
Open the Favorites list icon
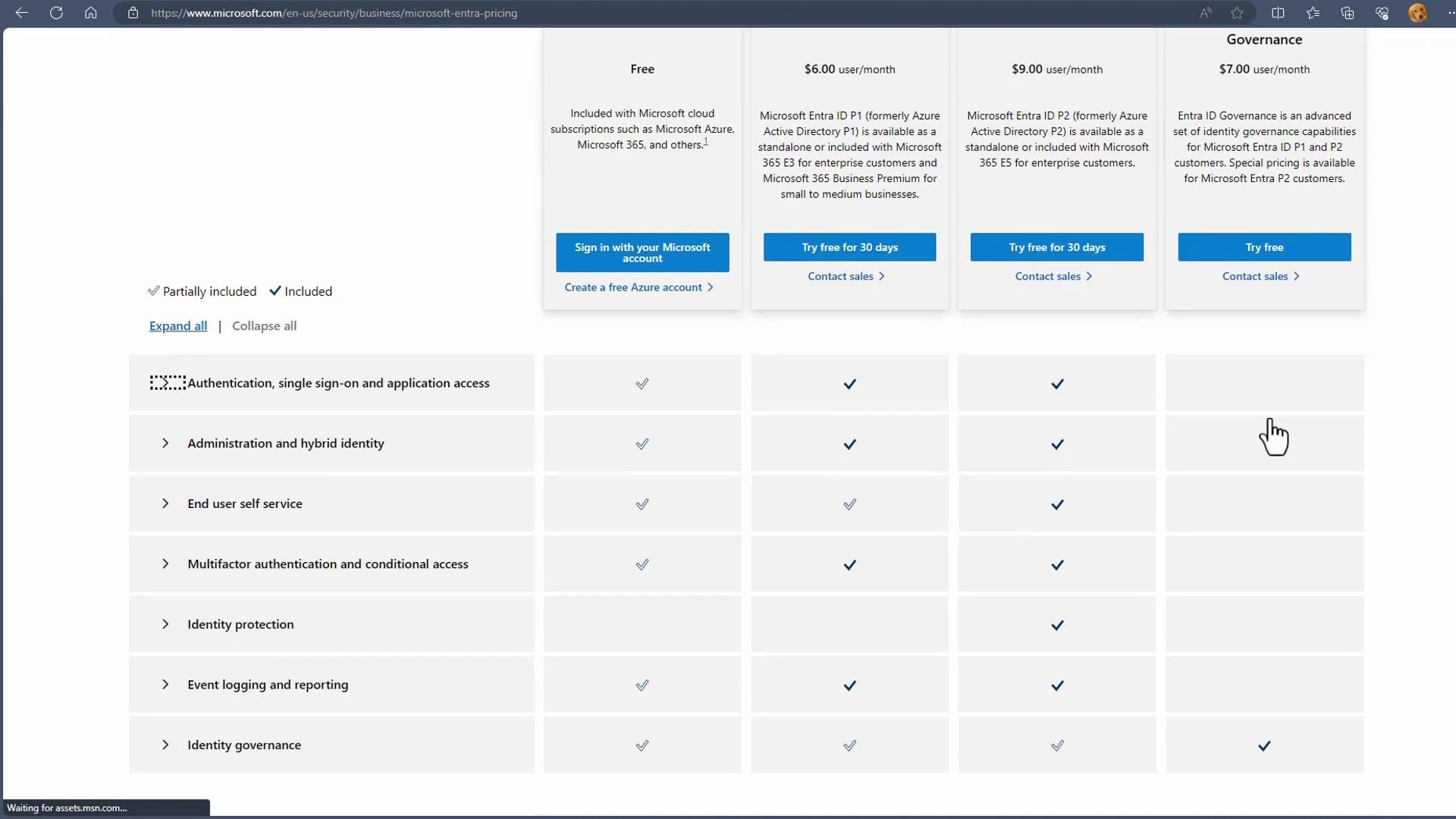tap(1313, 13)
